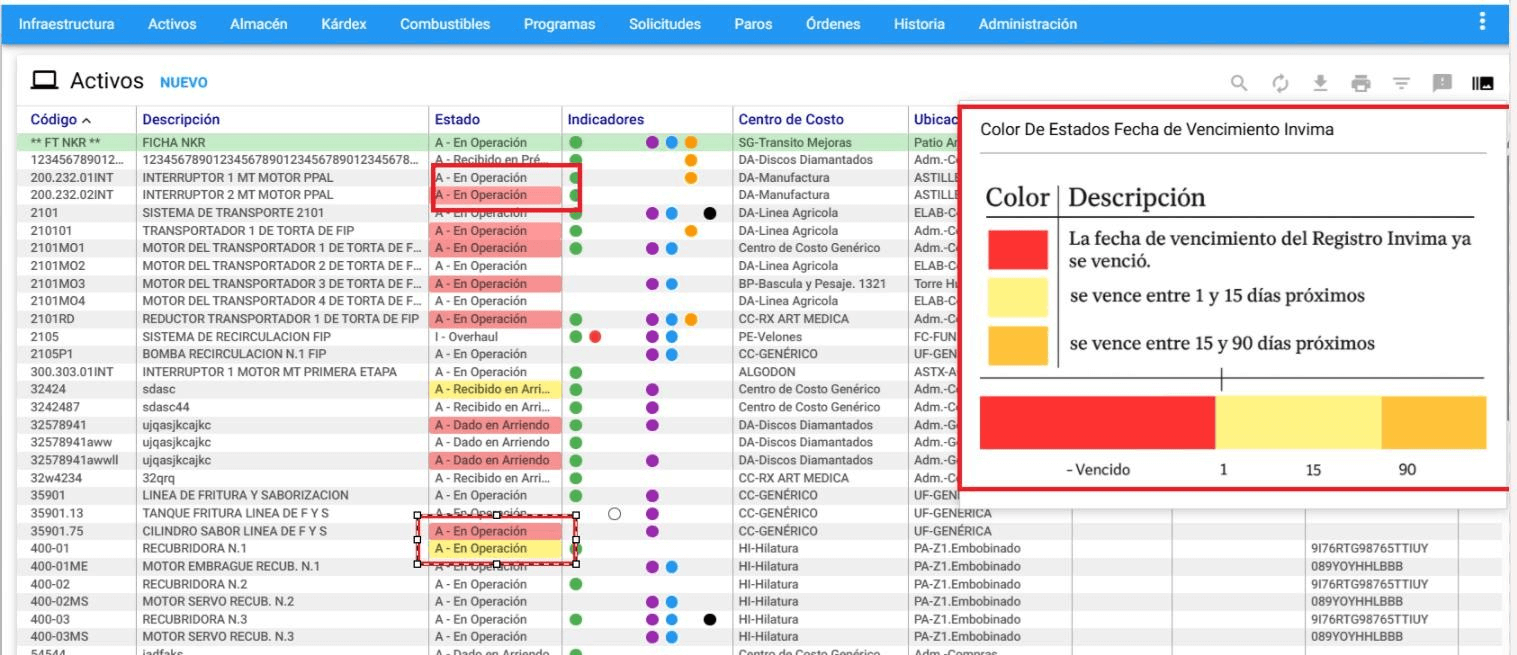The width and height of the screenshot is (1517, 655).
Task: Click the search magnifier icon
Action: tap(1239, 82)
